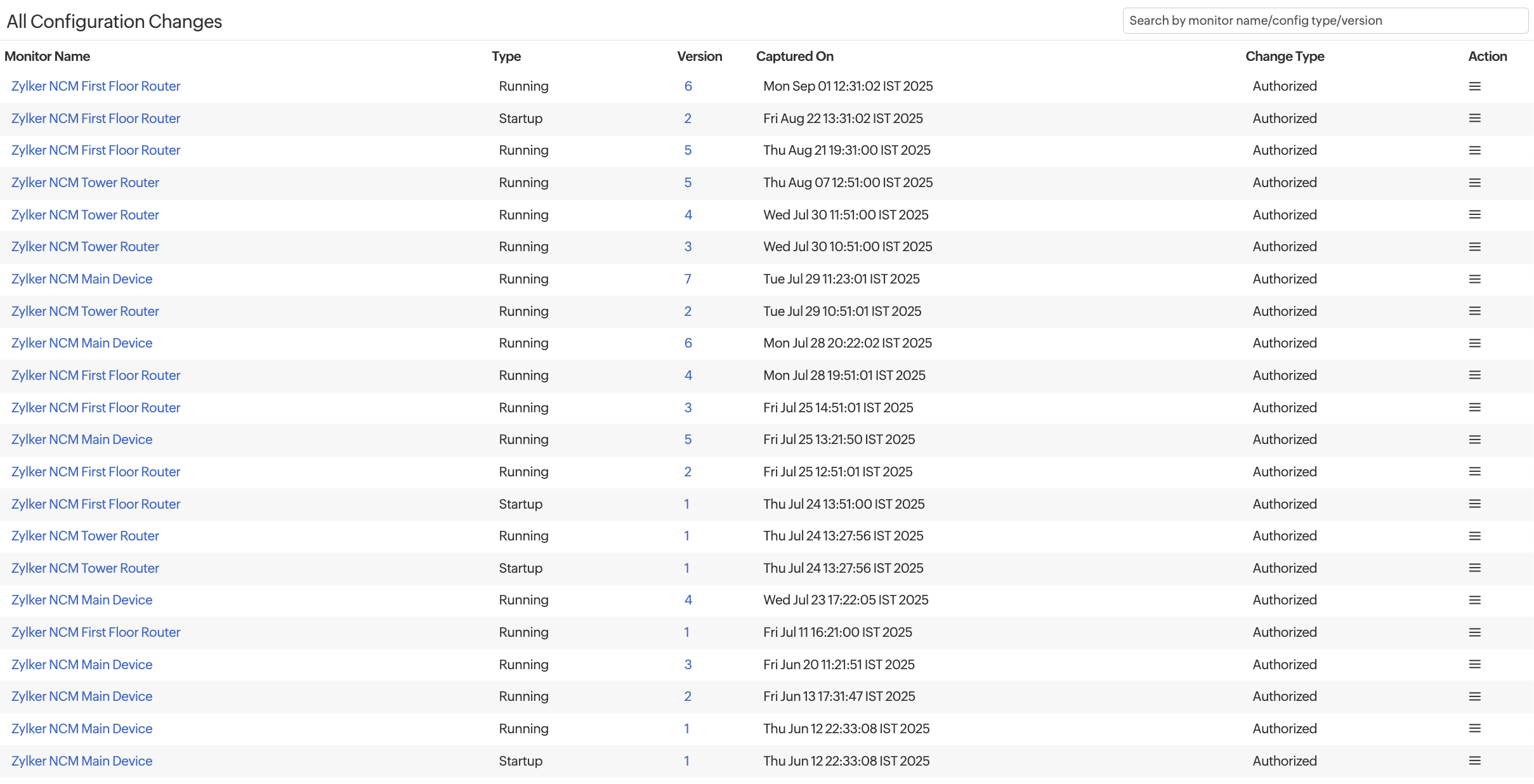
Task: View version 4 captured Wed Jul 30
Action: (x=688, y=215)
